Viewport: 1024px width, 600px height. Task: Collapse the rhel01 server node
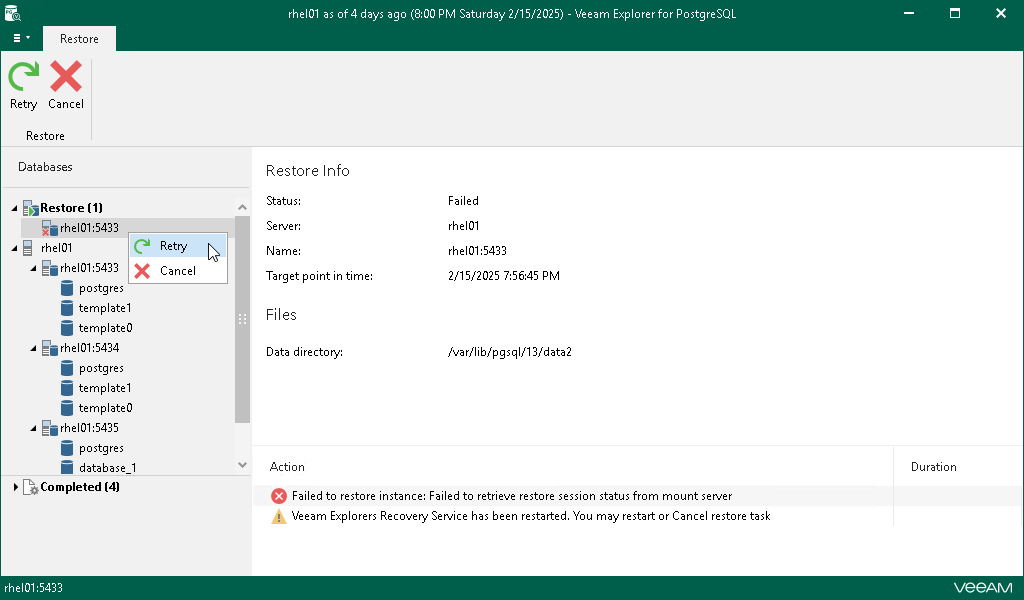pyautogui.click(x=14, y=248)
